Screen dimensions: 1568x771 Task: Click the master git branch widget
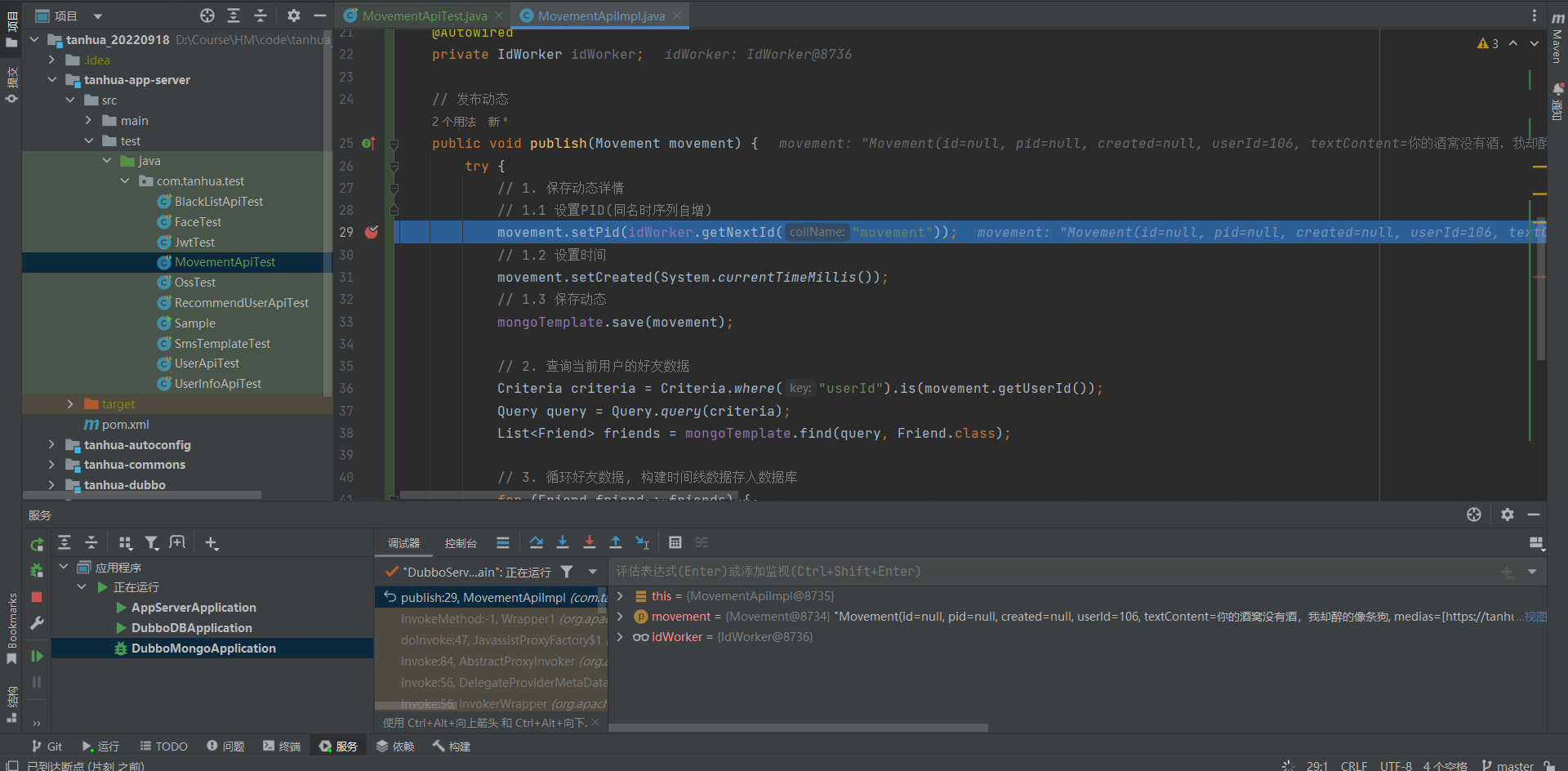1508,765
